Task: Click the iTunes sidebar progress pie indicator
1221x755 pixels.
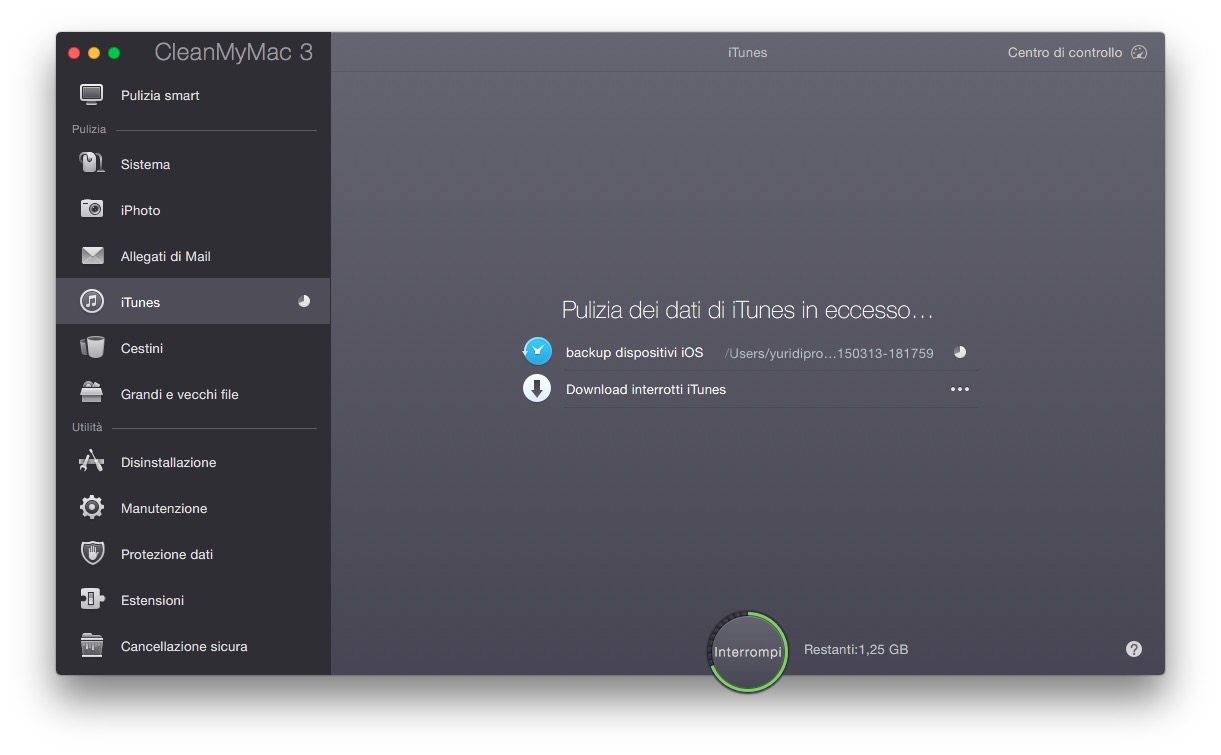Action: click(x=304, y=301)
